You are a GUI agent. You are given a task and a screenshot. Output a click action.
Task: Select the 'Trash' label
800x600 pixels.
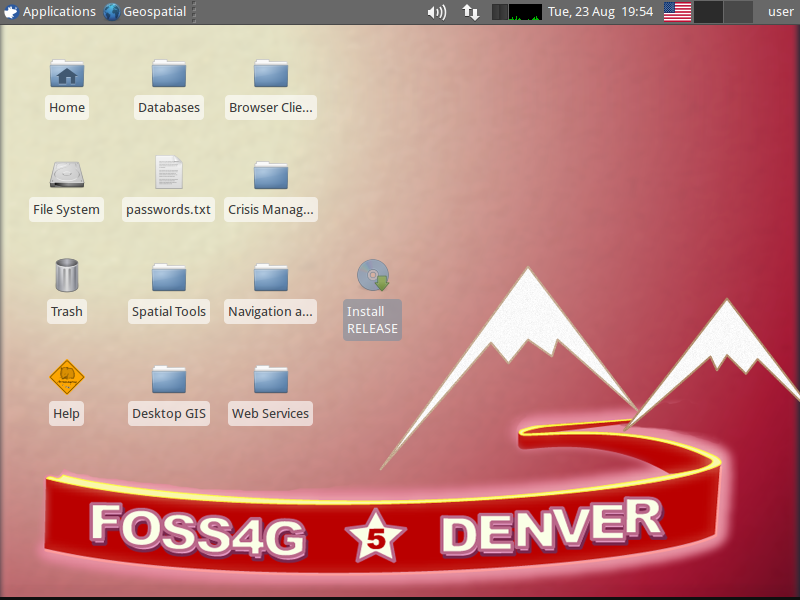pyautogui.click(x=67, y=312)
